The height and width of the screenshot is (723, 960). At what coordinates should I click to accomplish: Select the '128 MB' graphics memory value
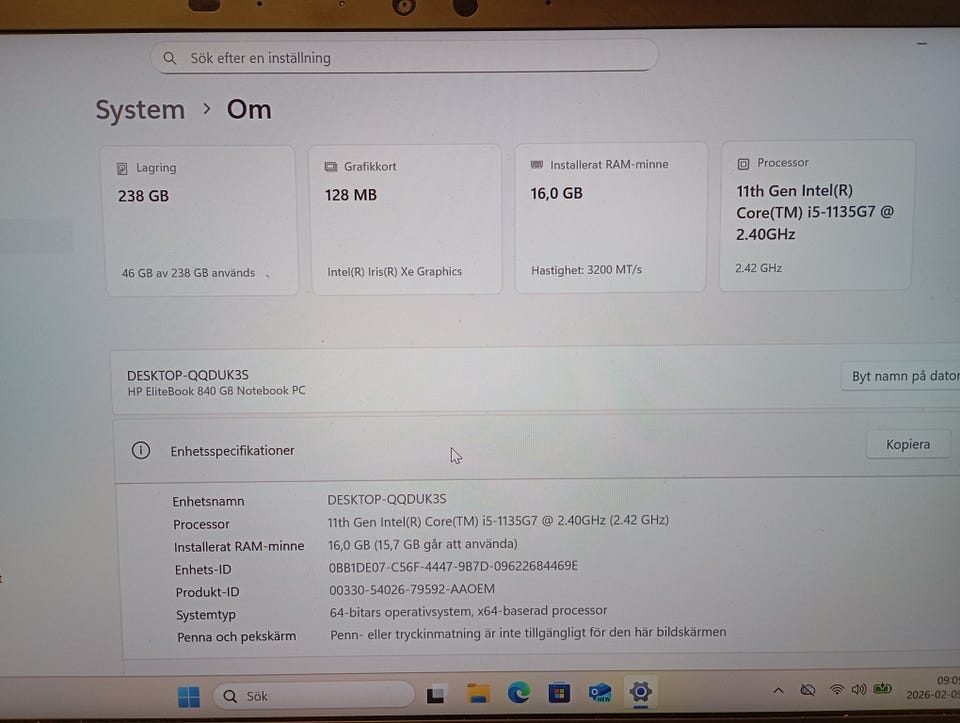[350, 195]
